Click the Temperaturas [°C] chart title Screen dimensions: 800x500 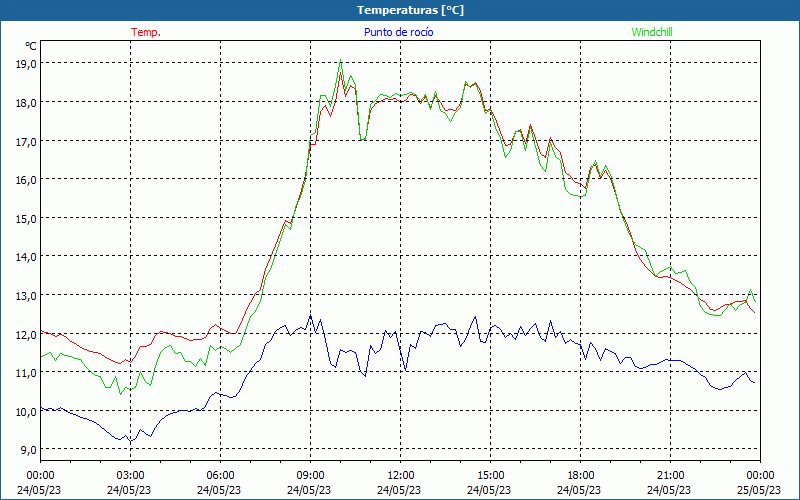point(411,10)
